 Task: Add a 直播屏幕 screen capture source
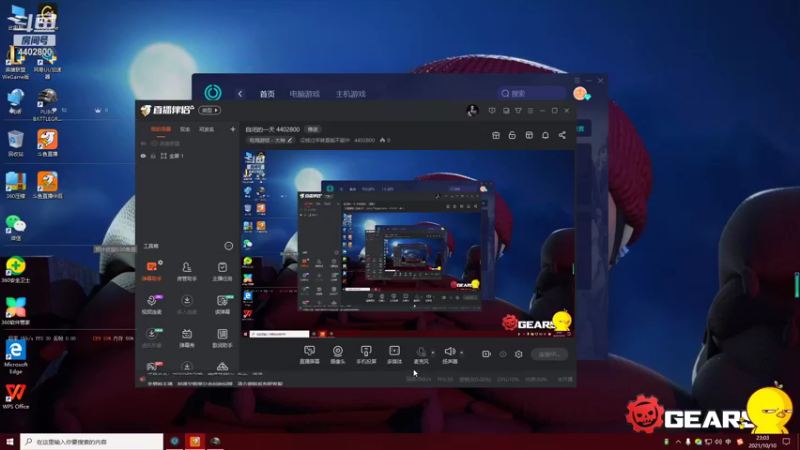309,355
